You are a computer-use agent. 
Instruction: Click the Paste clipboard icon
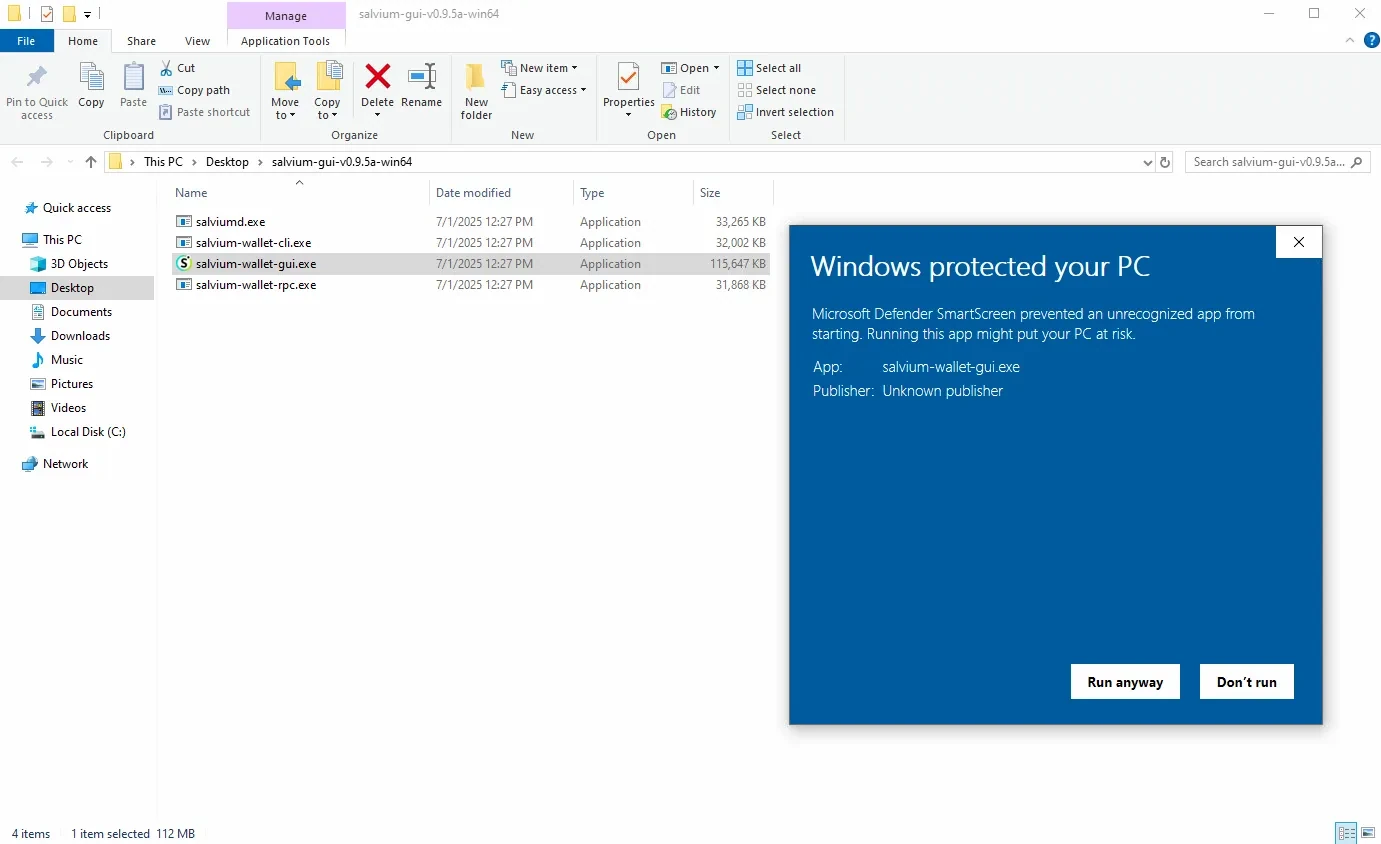tap(133, 78)
